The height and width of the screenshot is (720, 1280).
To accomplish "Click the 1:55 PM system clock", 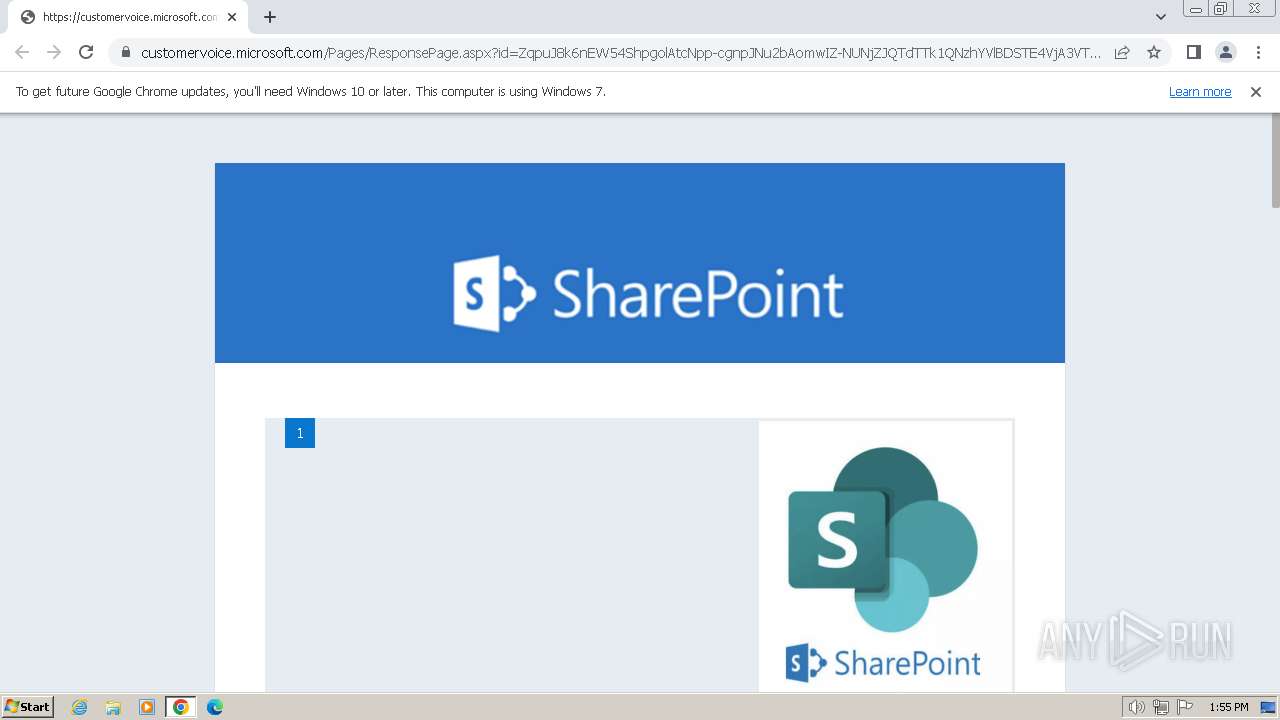I will tap(1229, 707).
